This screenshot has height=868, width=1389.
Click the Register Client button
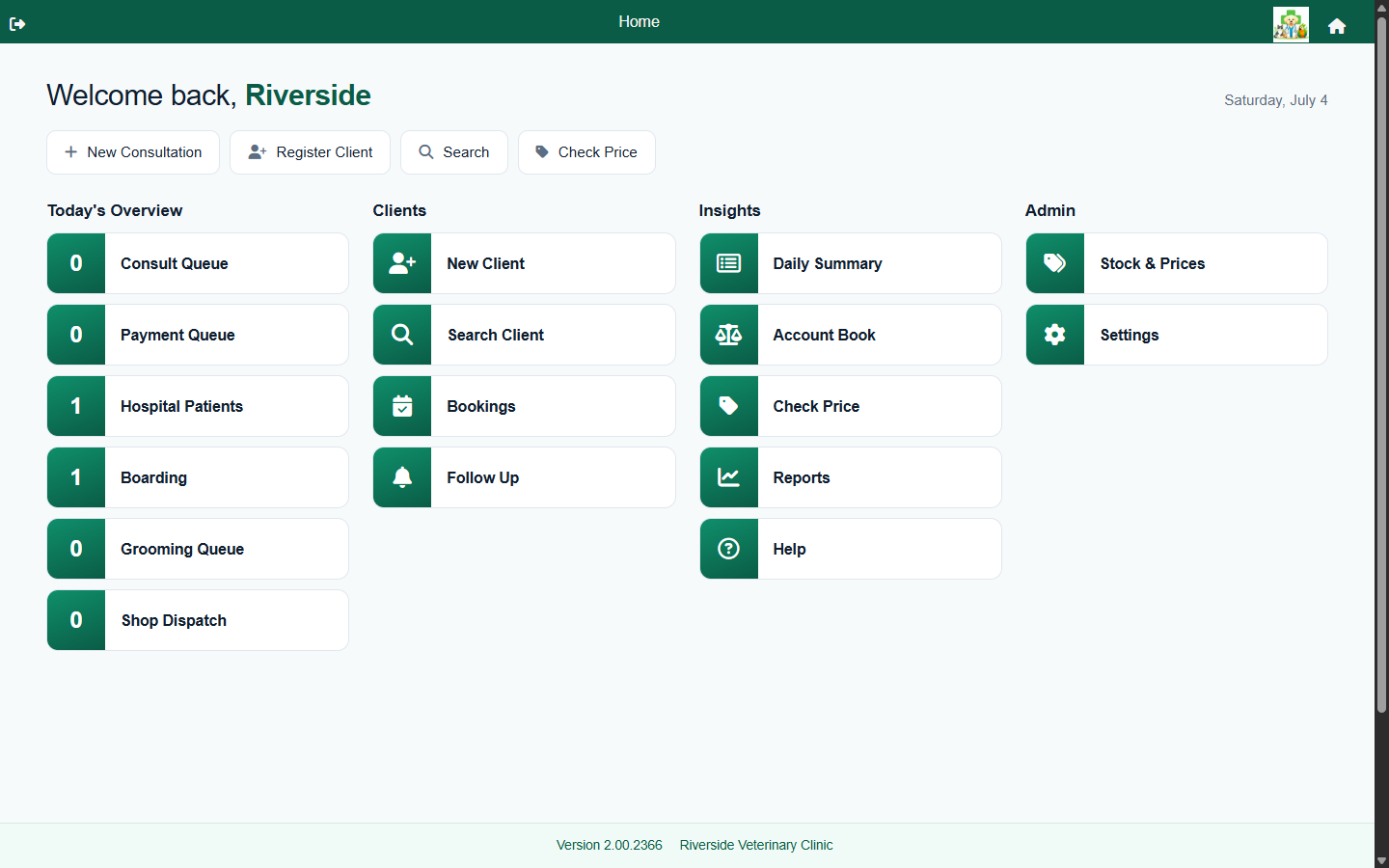tap(310, 152)
